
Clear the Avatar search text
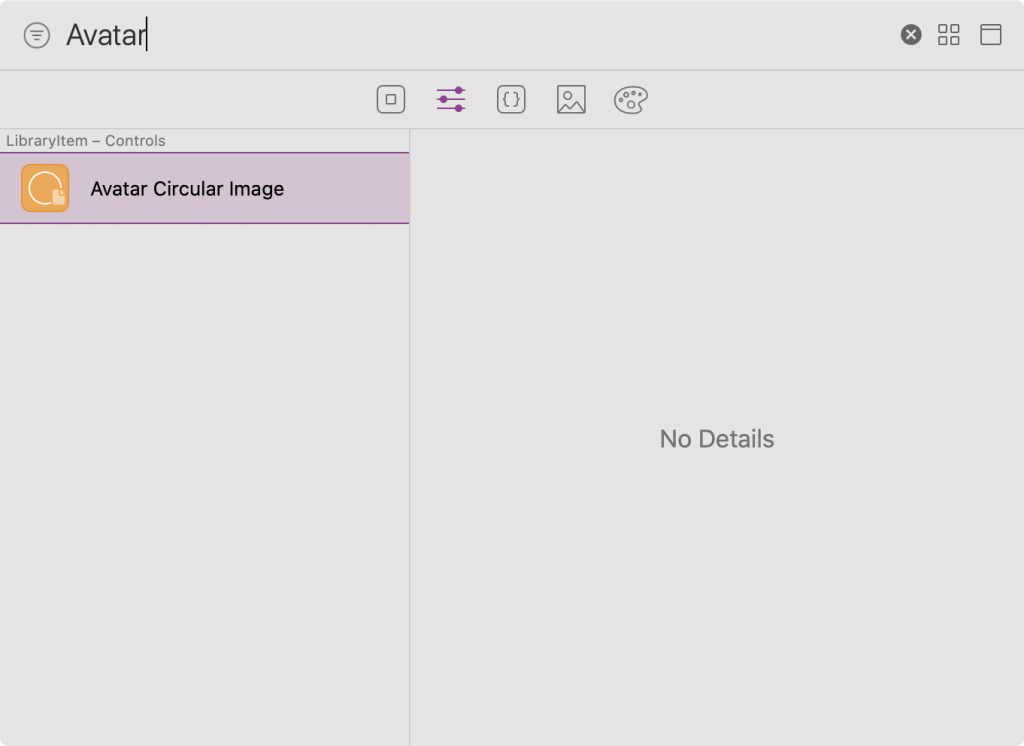click(x=910, y=35)
